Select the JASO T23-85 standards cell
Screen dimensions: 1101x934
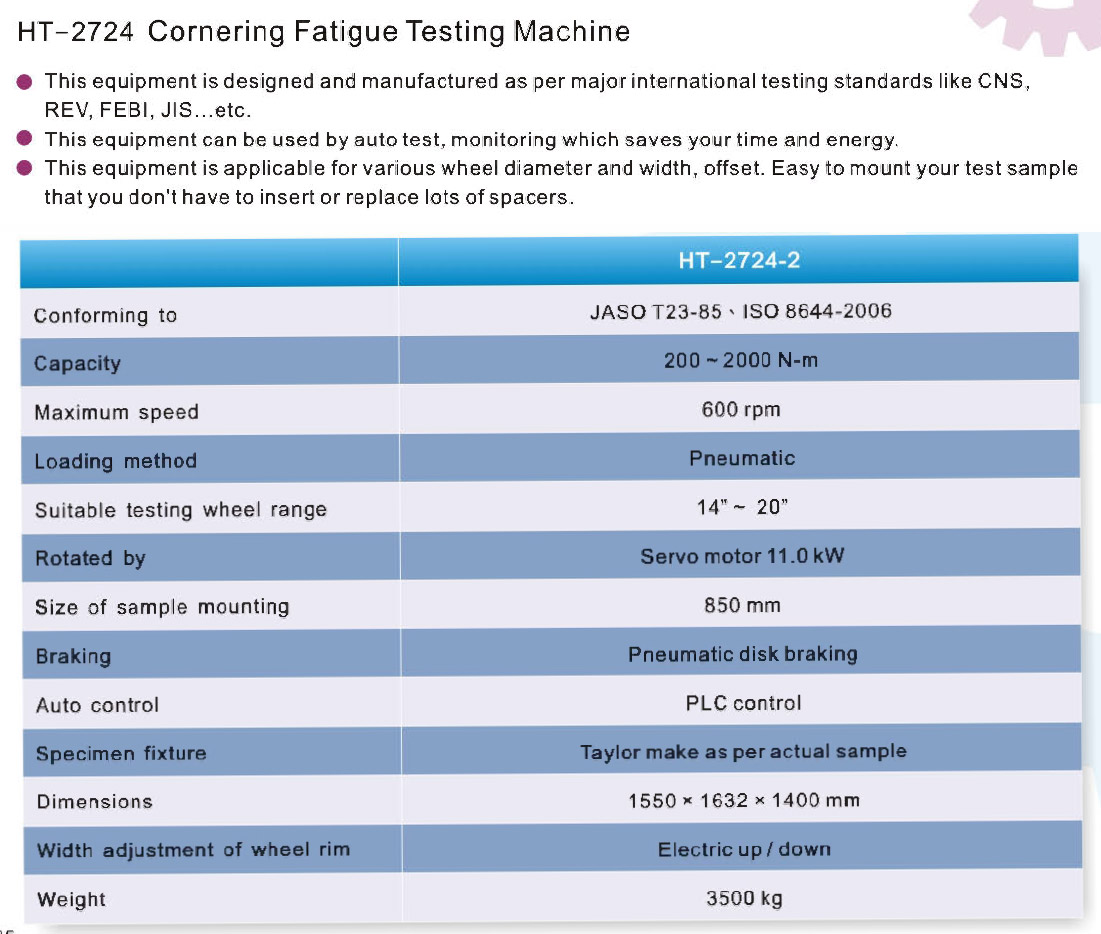tap(740, 311)
